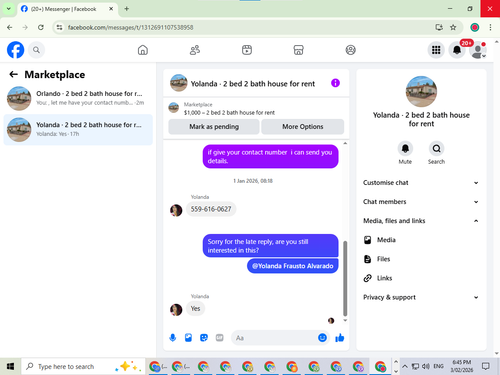Viewport: 500px width, 375px height.
Task: Expand Customise chat section
Action: (421, 183)
